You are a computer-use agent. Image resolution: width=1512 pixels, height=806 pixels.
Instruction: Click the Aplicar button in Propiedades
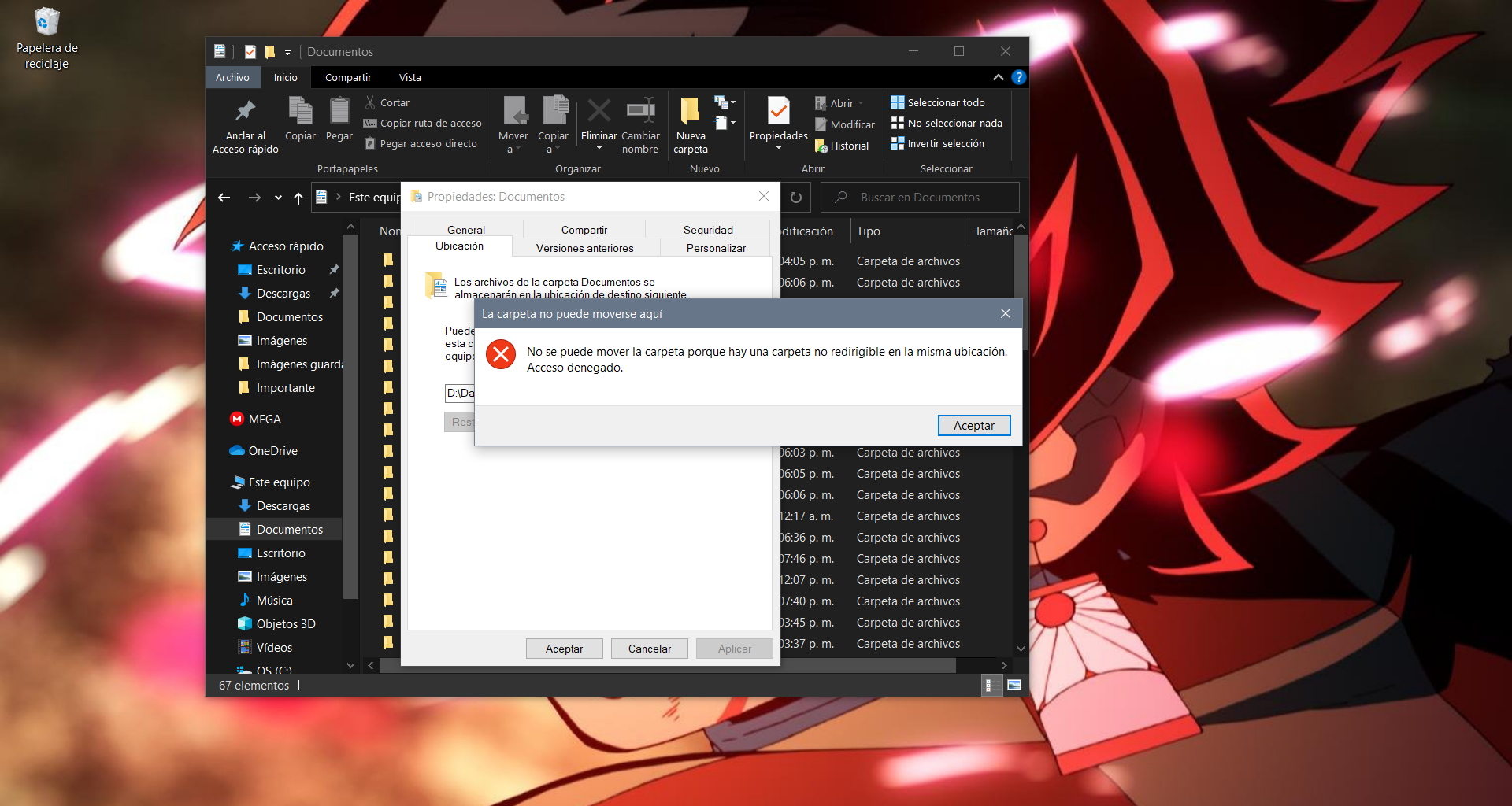[x=735, y=649]
